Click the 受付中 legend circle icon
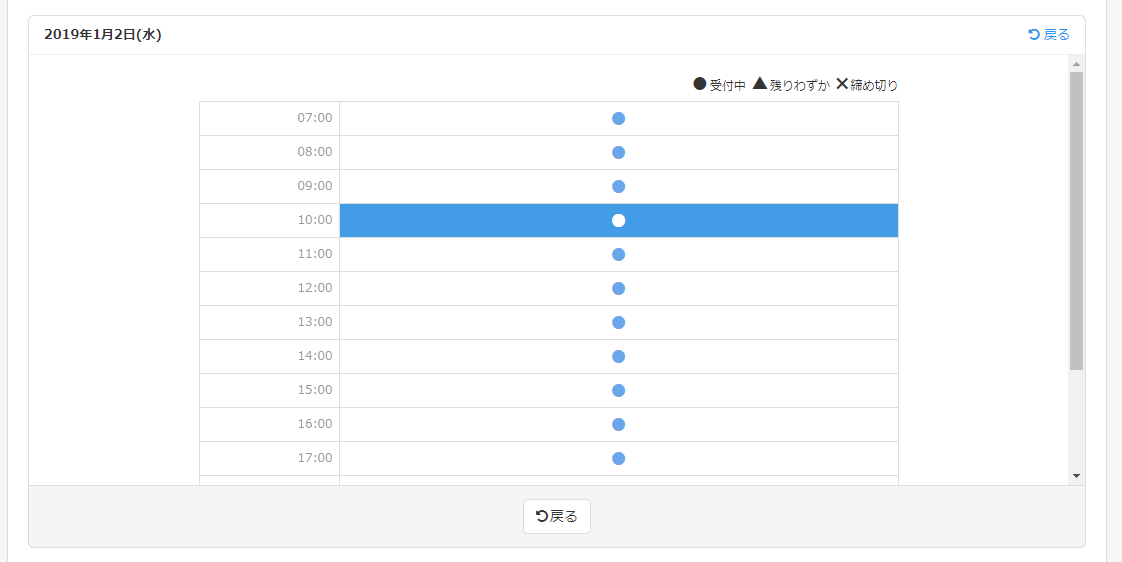This screenshot has width=1122, height=562. [x=700, y=84]
